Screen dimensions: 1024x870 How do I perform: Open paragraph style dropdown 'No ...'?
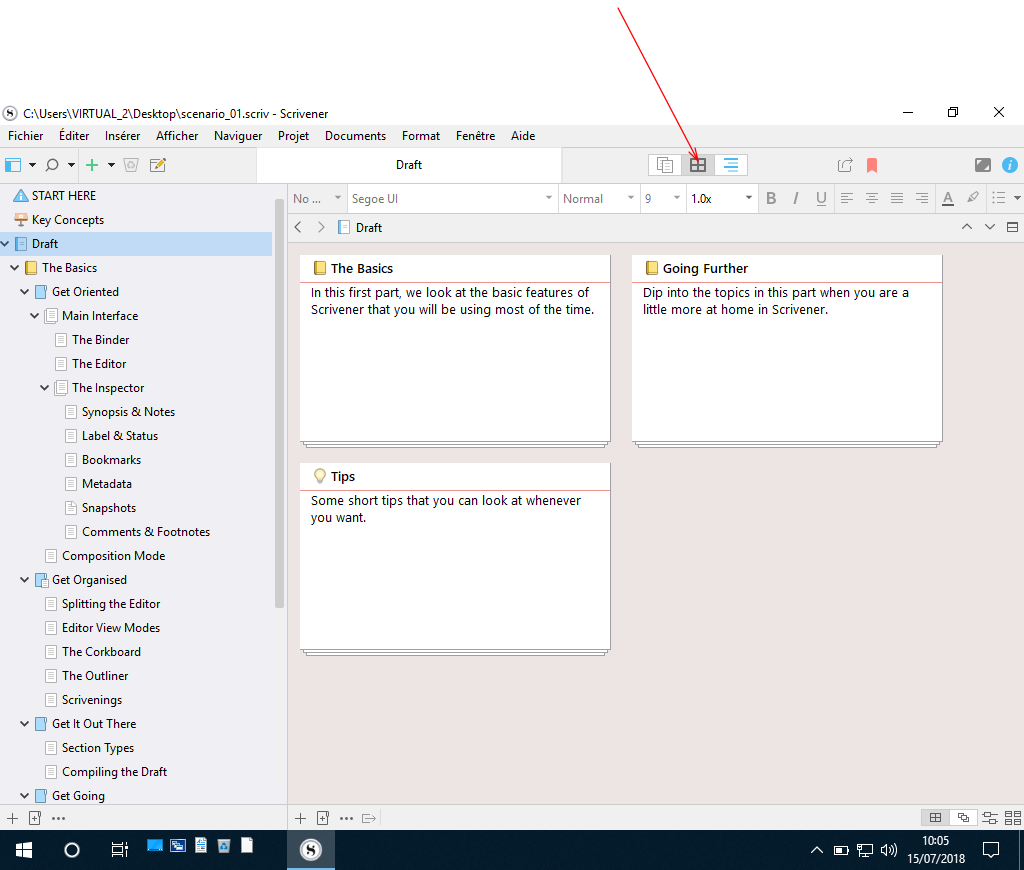[x=317, y=199]
